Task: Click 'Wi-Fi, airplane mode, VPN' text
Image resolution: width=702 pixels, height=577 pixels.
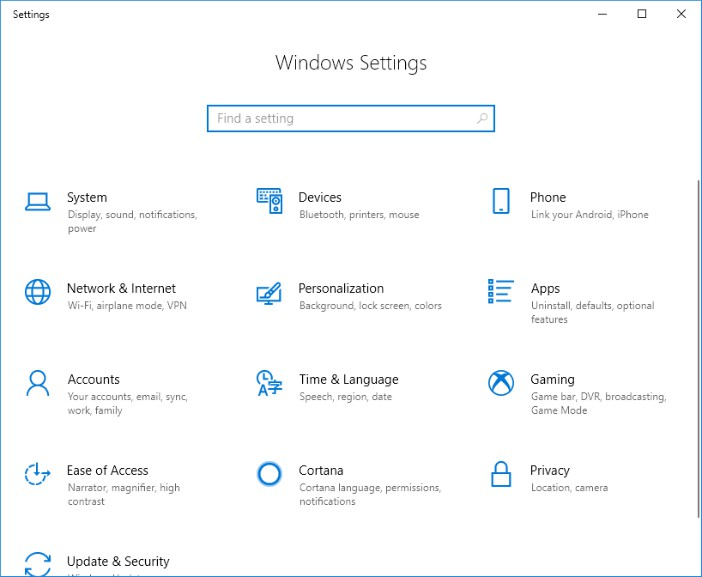Action: [127, 306]
